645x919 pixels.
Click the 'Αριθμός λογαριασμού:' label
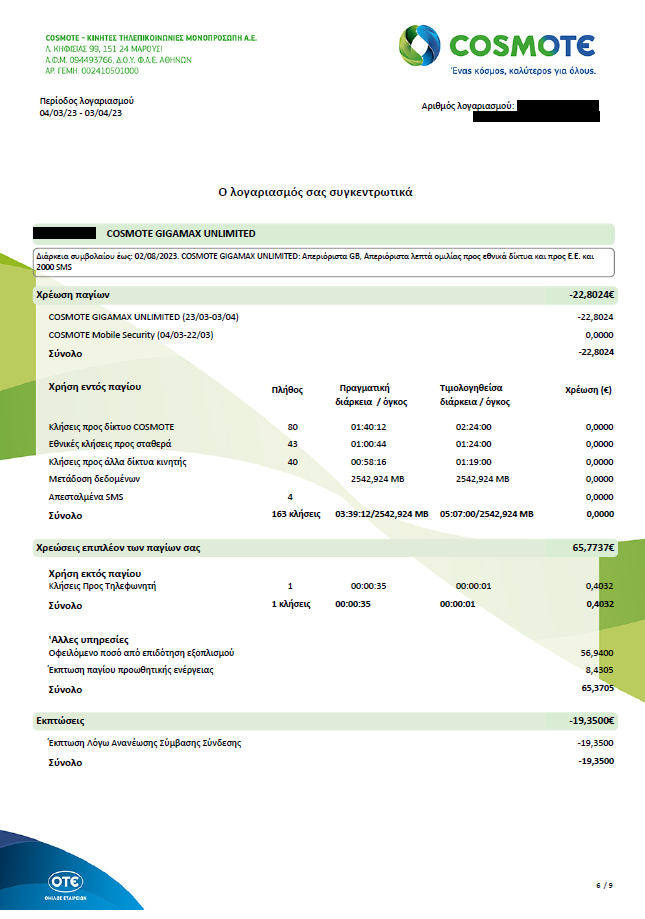[x=468, y=106]
